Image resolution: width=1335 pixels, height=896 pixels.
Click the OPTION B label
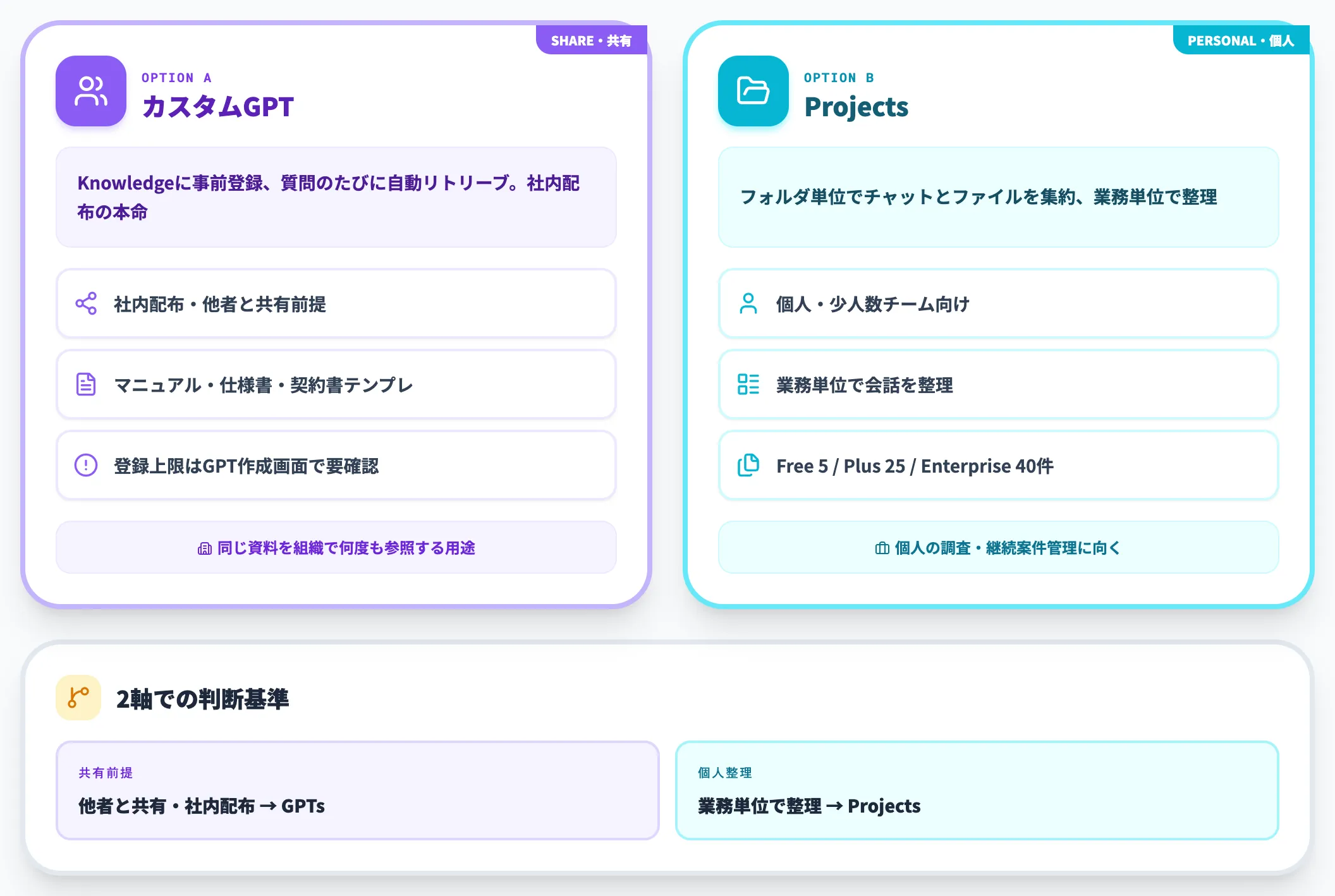click(839, 78)
